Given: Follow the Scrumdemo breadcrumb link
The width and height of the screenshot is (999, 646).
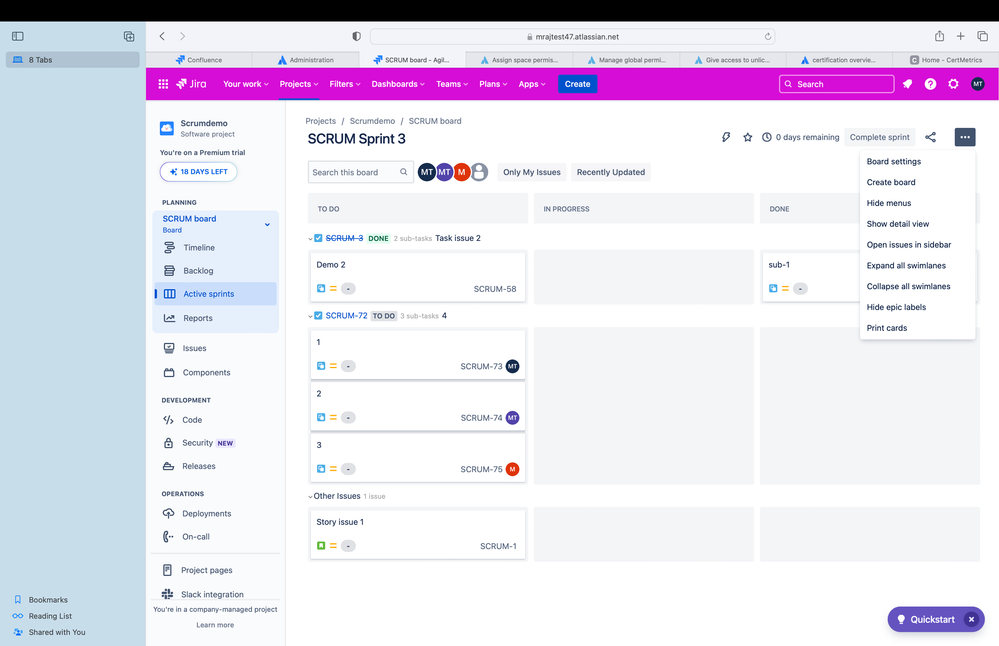Looking at the screenshot, I should point(372,121).
